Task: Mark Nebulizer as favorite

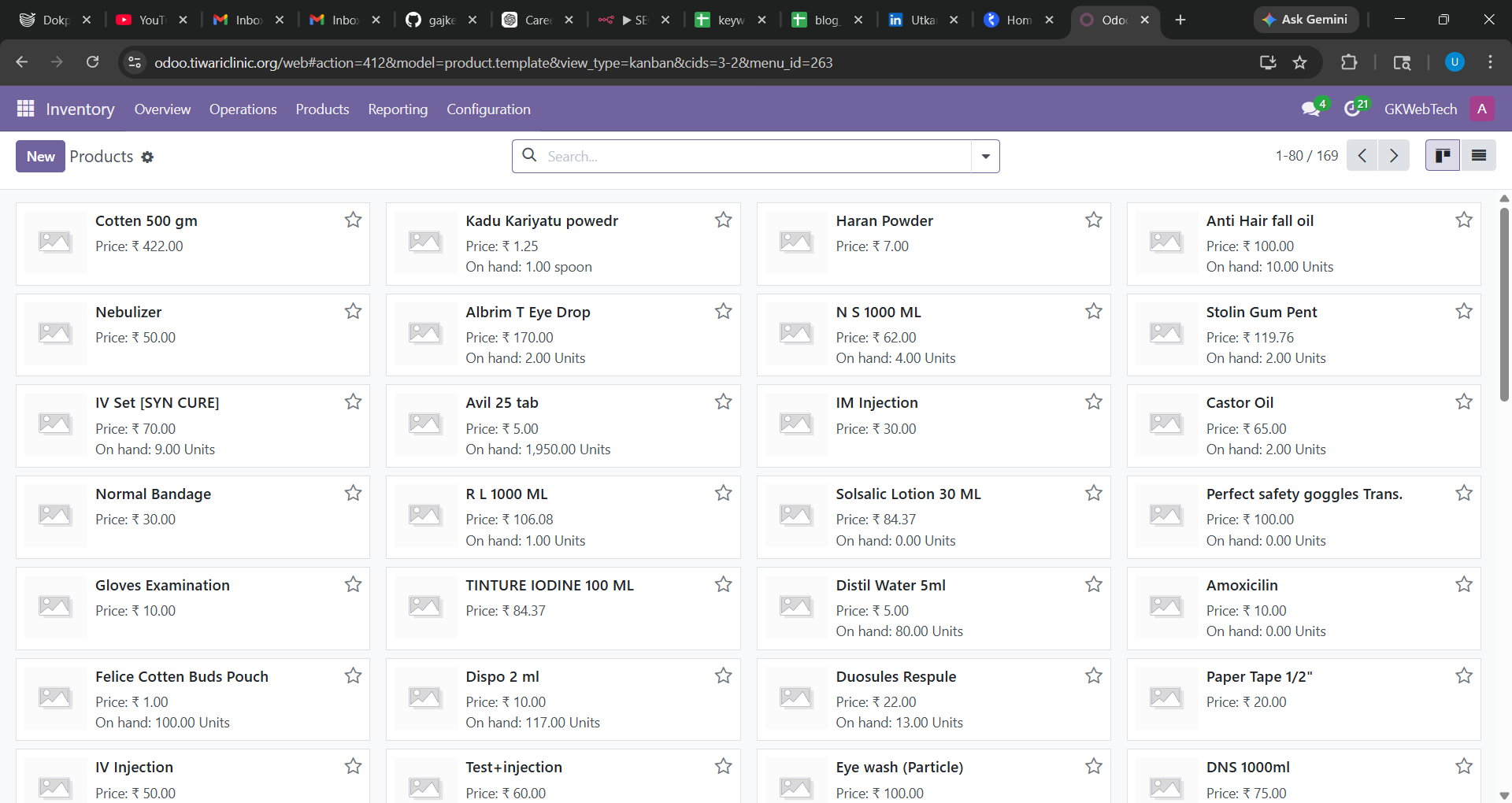Action: tap(352, 312)
